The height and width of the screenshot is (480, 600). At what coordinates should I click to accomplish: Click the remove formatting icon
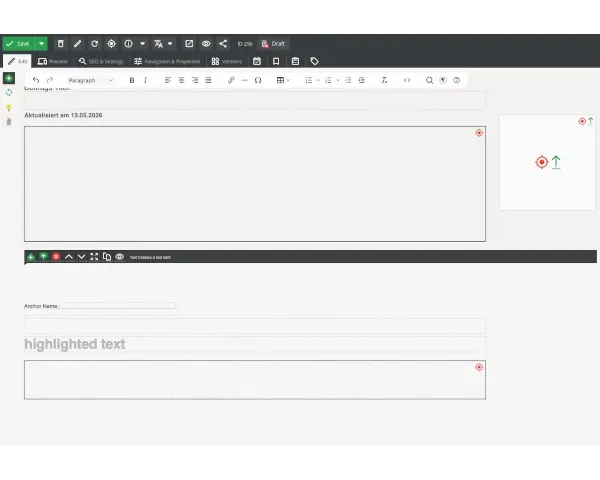tap(384, 80)
